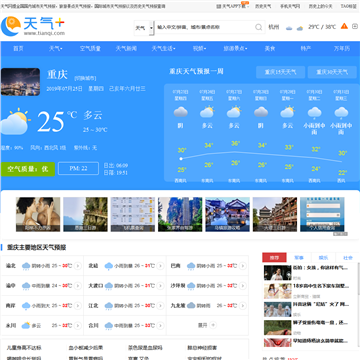Click the 乌镇旅游攻略 promo thumbnail

pyautogui.click(x=227, y=214)
